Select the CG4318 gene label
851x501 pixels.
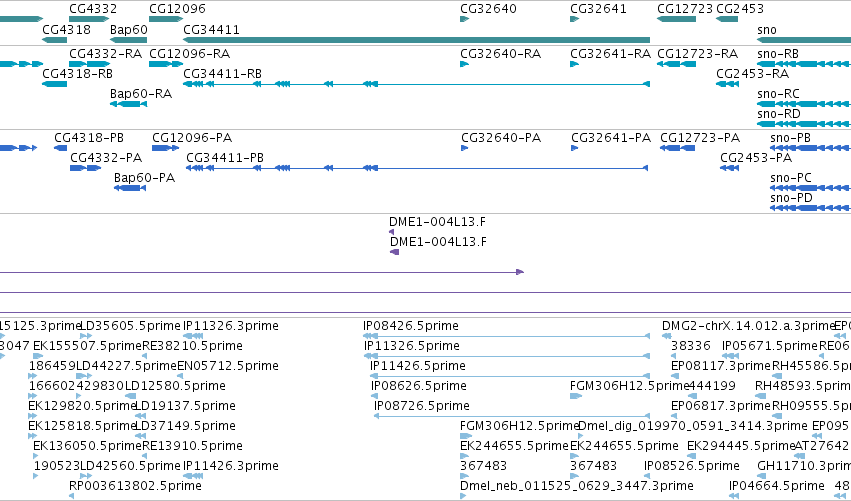point(66,29)
